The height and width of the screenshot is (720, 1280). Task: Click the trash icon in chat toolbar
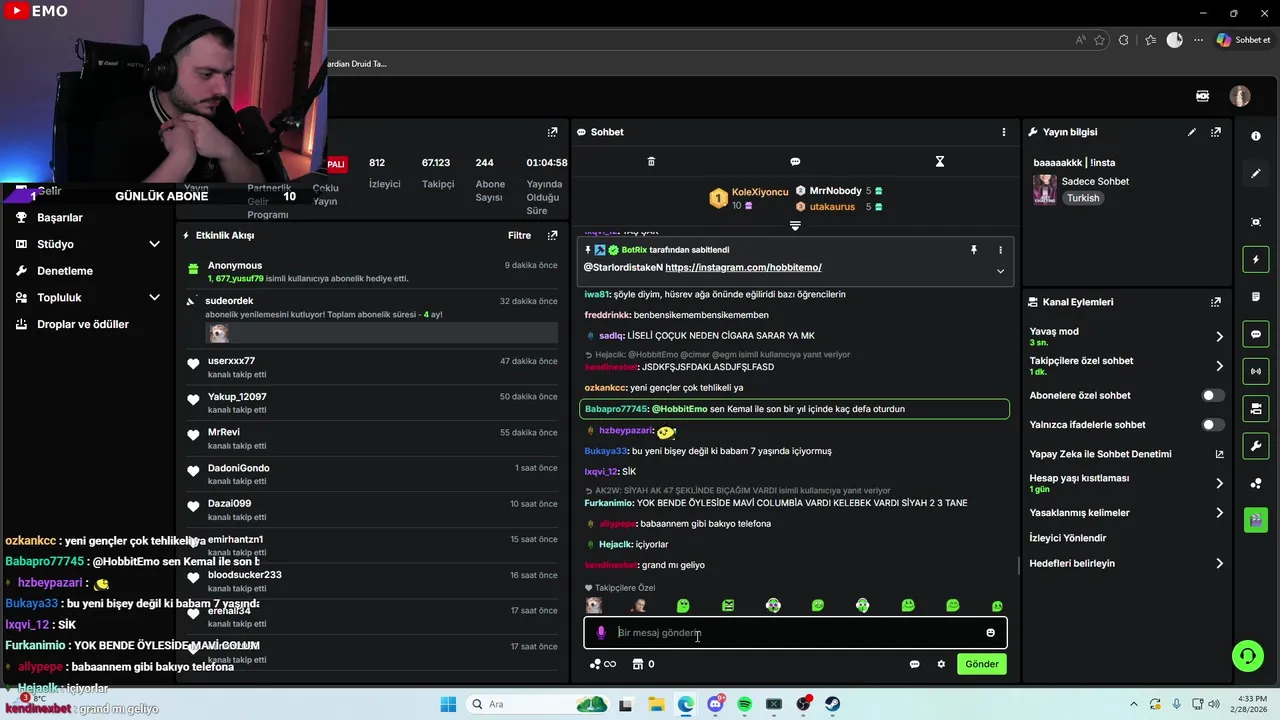(x=651, y=161)
